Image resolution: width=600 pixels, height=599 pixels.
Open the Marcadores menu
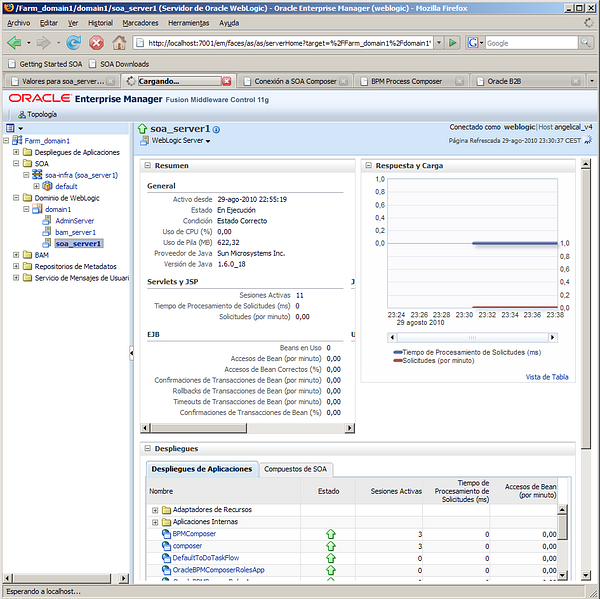140,22
